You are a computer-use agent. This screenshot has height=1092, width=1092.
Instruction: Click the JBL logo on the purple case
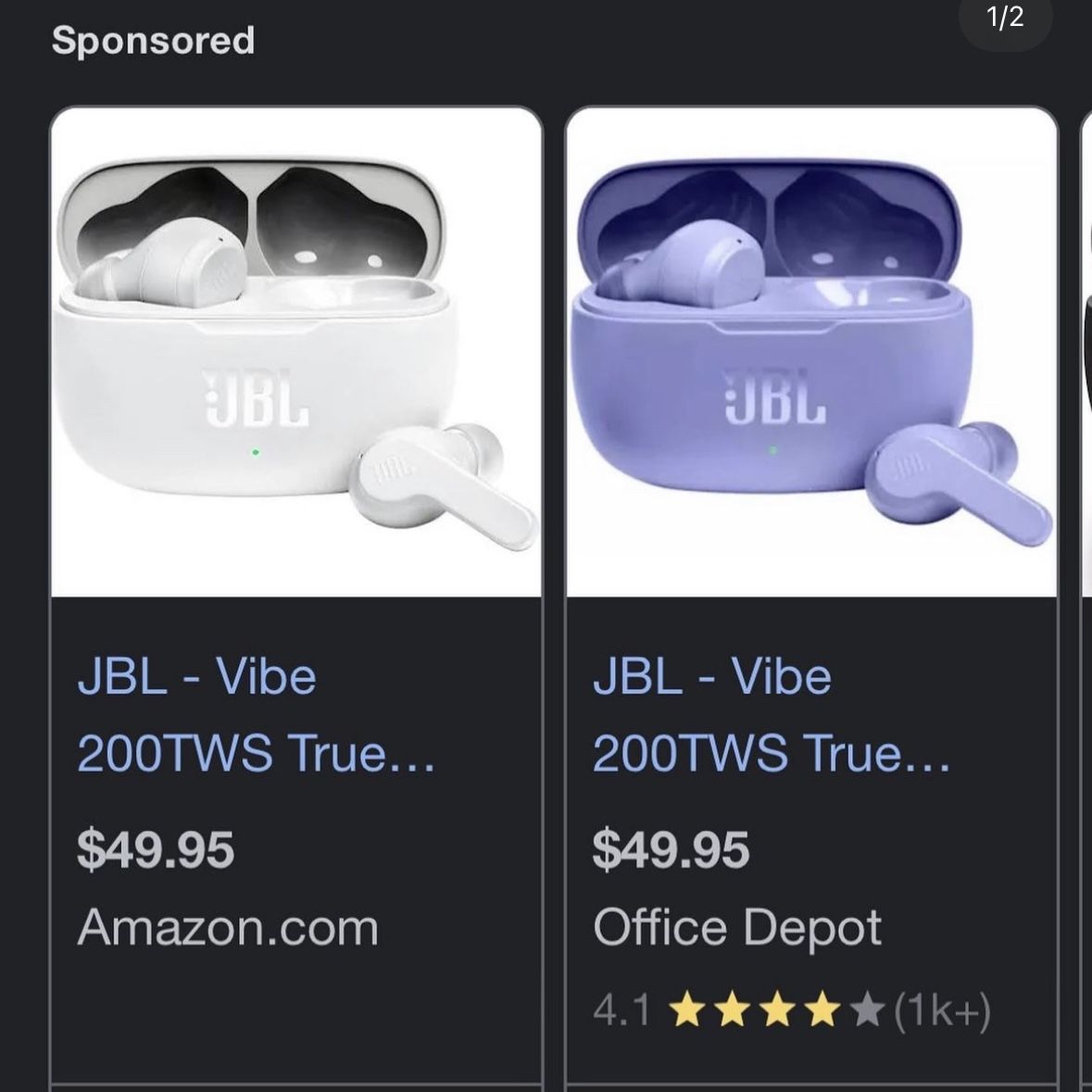click(774, 395)
